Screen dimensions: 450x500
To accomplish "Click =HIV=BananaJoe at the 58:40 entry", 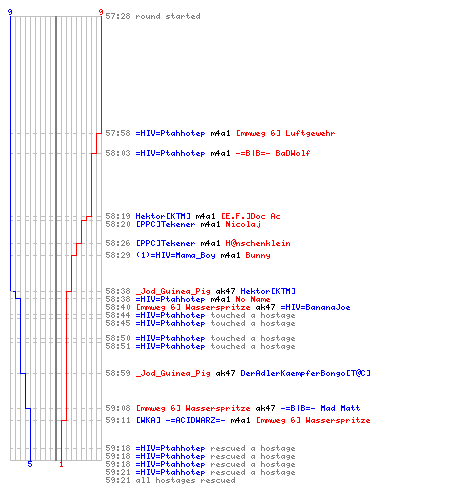I will pyautogui.click(x=315, y=307).
